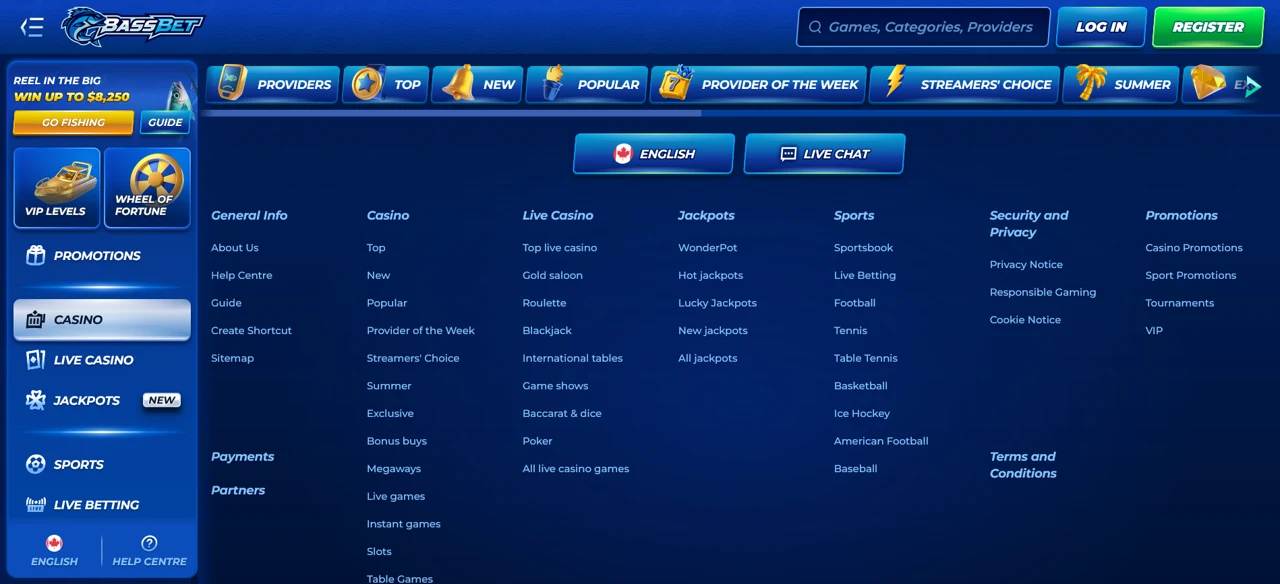Select the New category bell icon
Screen dimensions: 1280x584
[459, 84]
